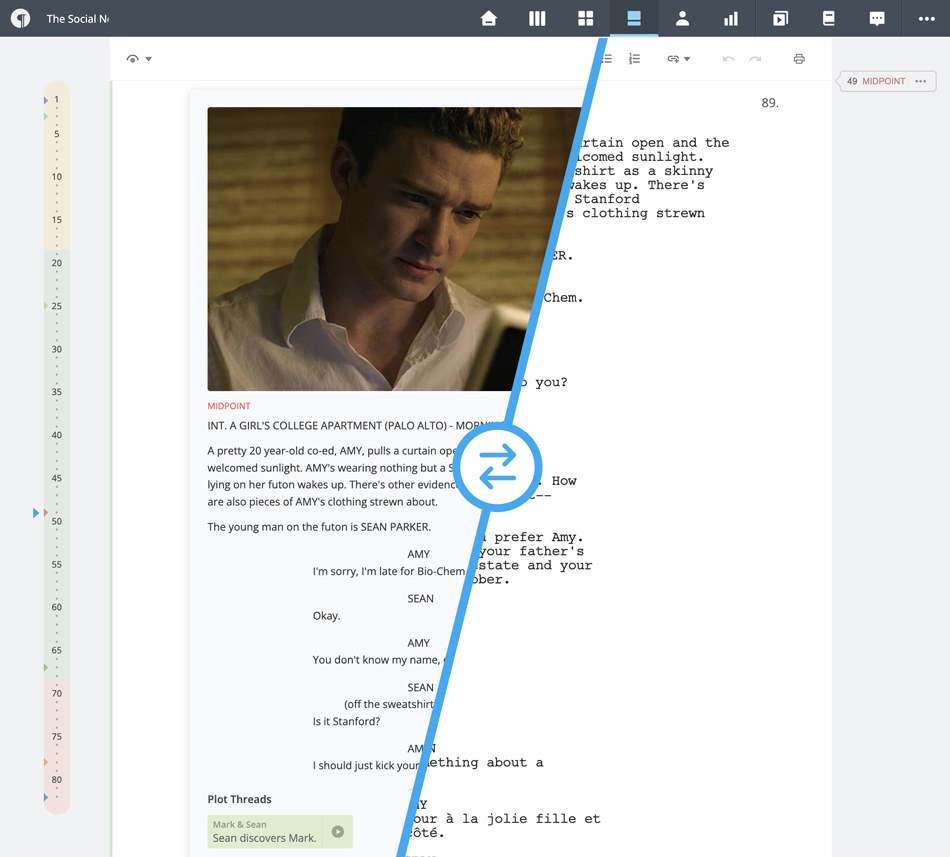Viewport: 950px width, 857px height.
Task: Click the SEAN dialogue line Okay.
Action: pyautogui.click(x=327, y=616)
